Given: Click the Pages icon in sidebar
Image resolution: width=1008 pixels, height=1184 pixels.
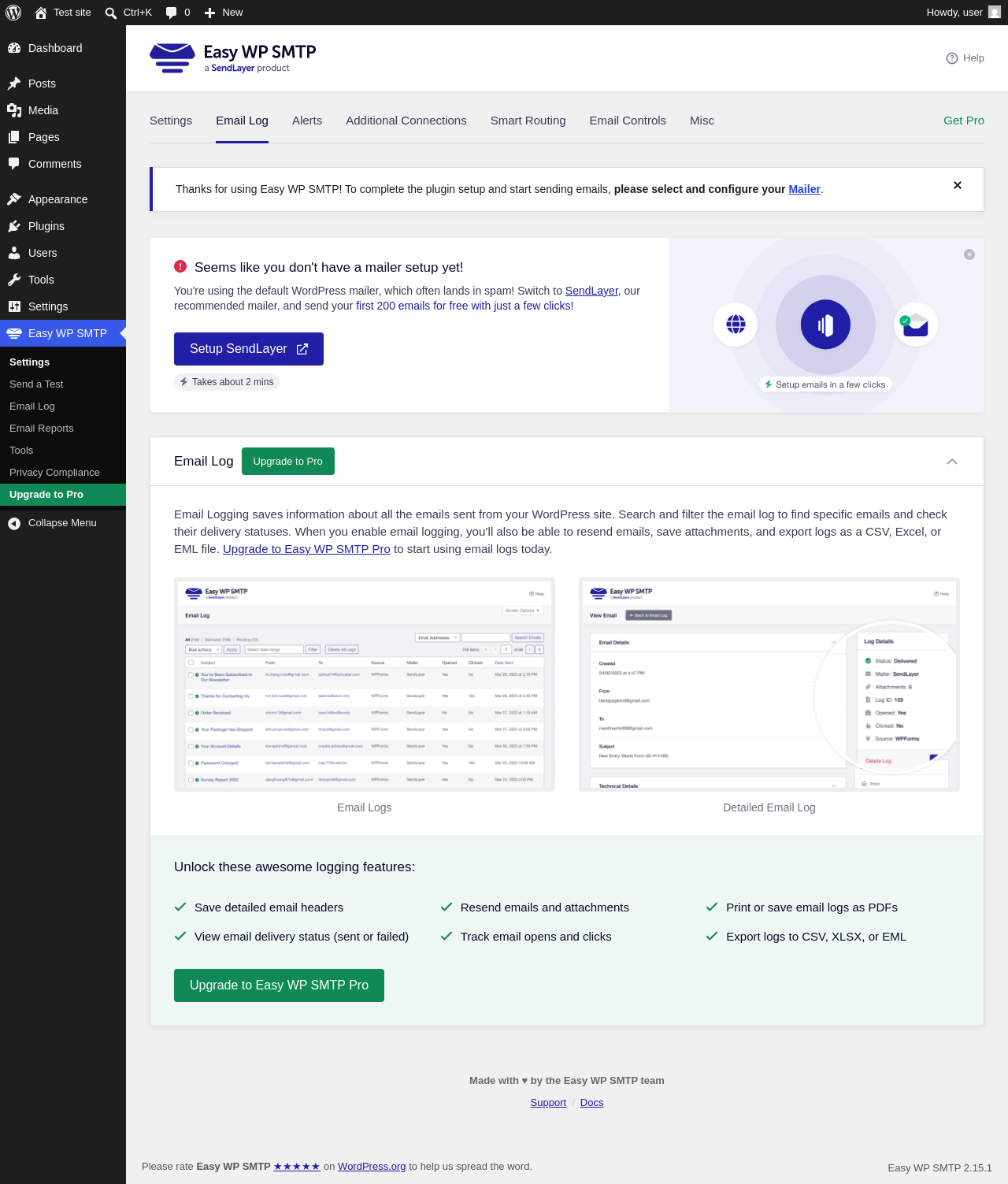Looking at the screenshot, I should click(14, 137).
